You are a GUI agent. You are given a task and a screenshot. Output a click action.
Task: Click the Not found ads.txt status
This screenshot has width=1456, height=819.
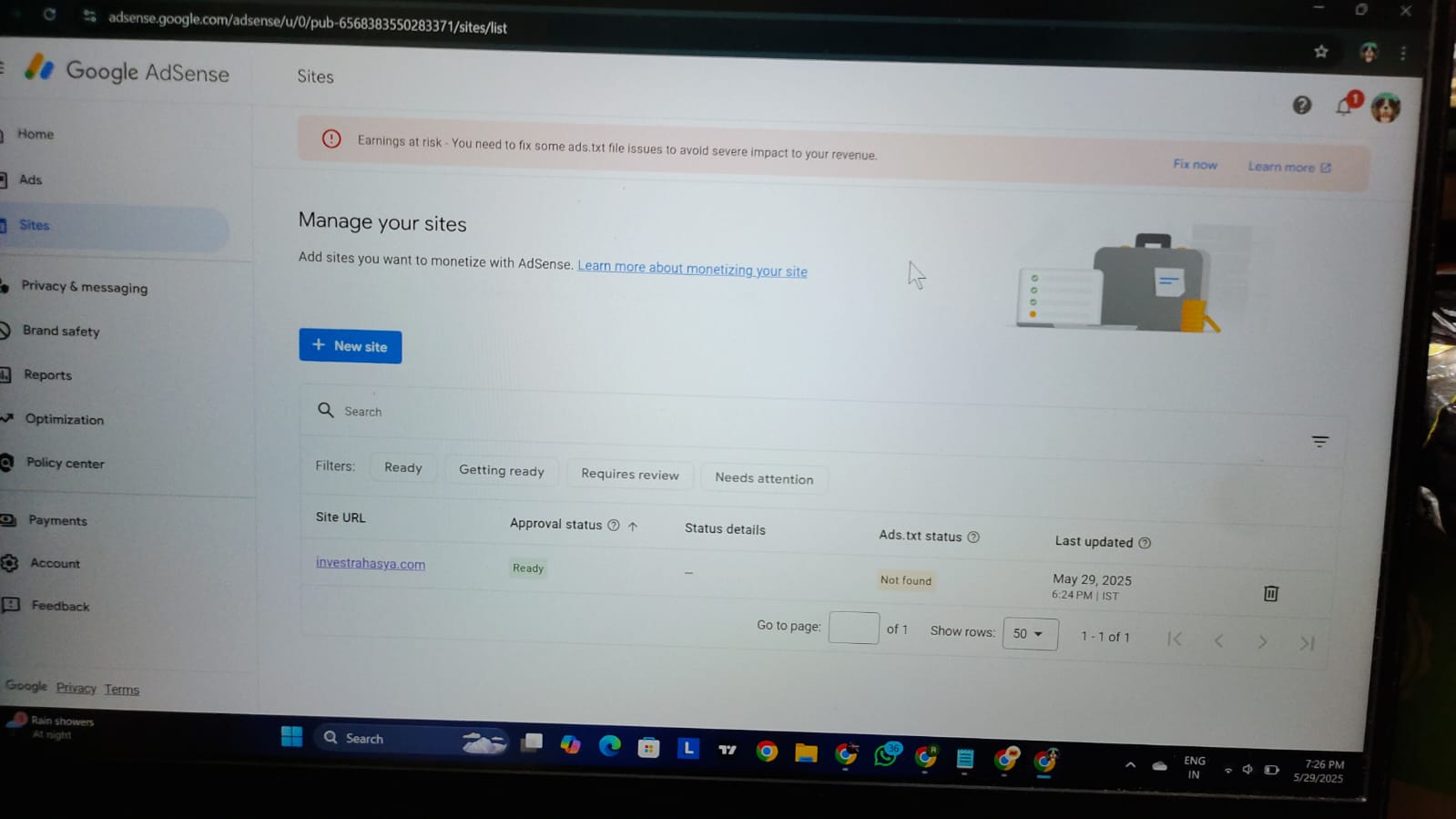coord(906,580)
